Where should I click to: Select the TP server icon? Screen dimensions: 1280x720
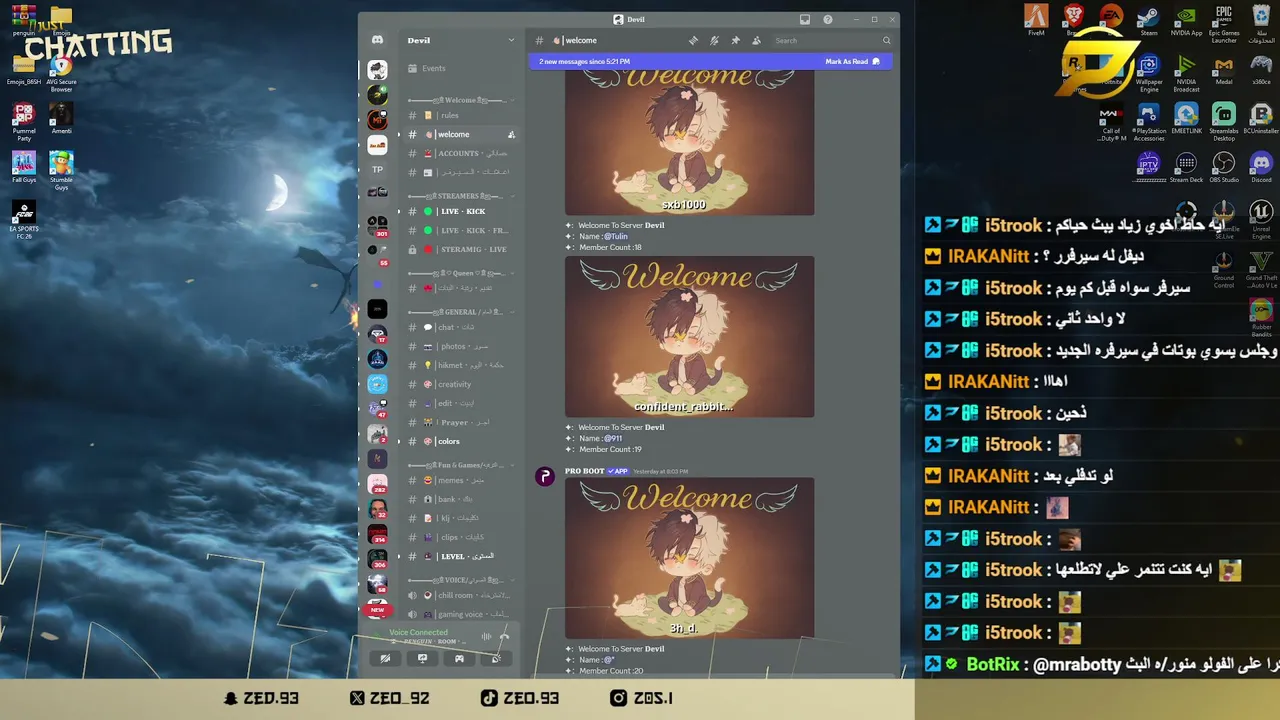click(377, 169)
